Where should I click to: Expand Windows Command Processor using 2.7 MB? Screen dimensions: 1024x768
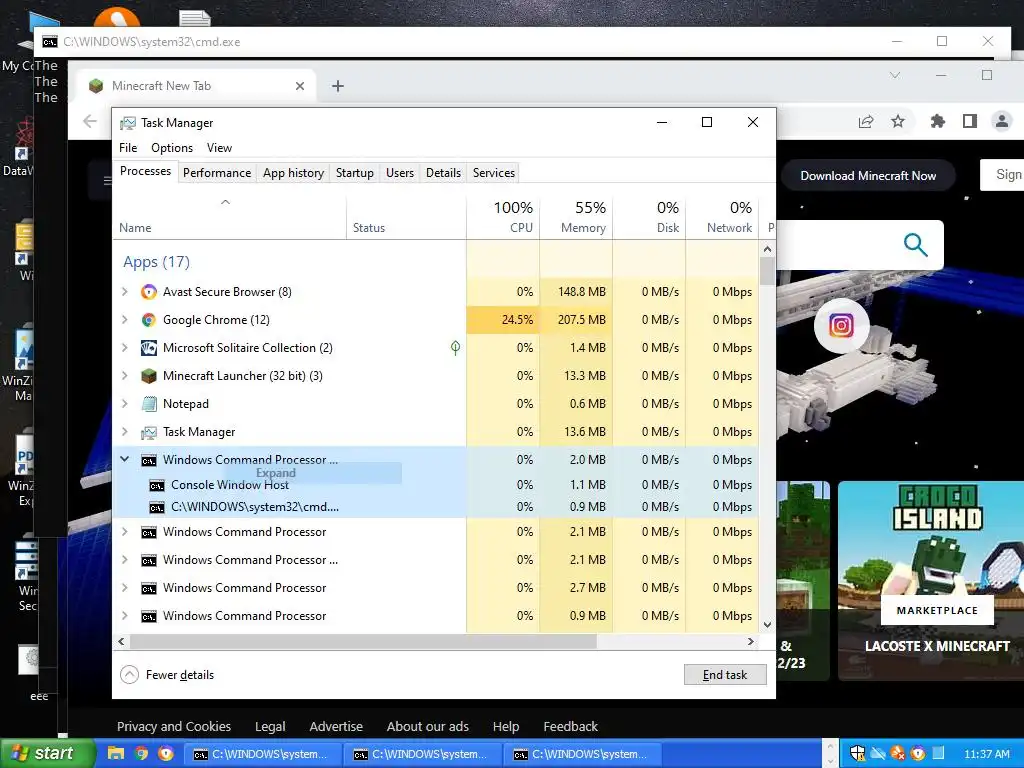coord(125,588)
